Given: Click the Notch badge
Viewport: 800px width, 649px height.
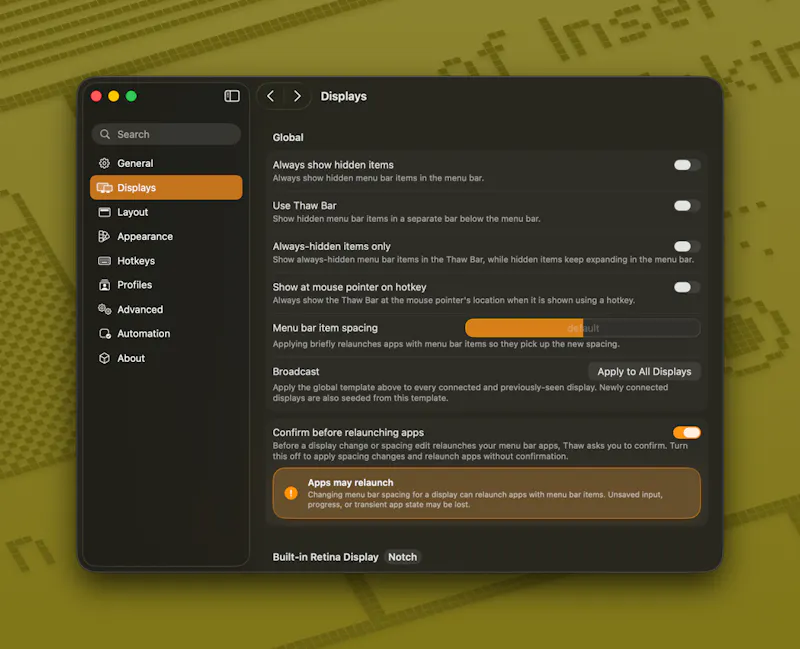Looking at the screenshot, I should coord(403,557).
